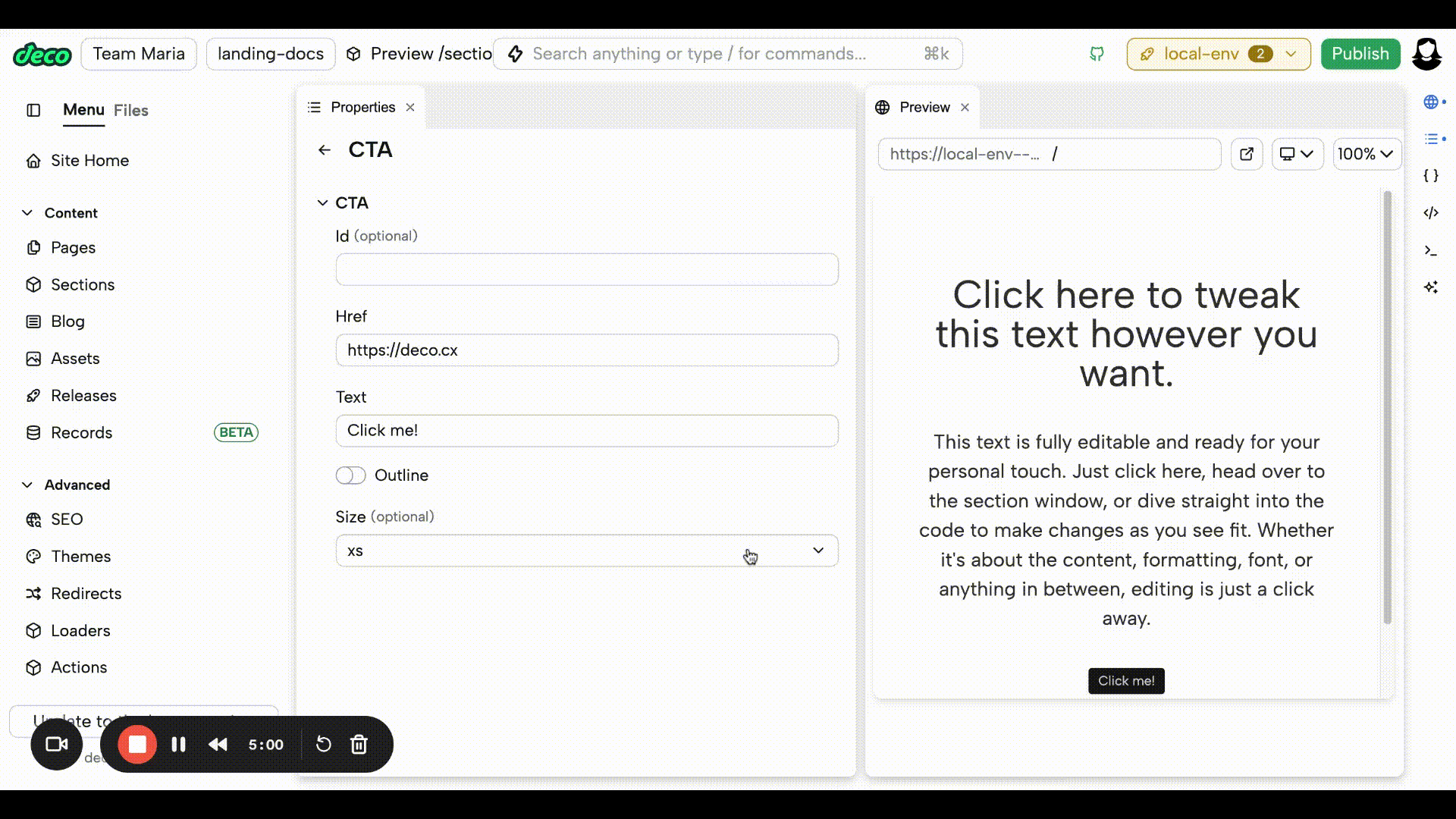Click the Releases icon in the left sidebar
The image size is (1456, 819).
click(33, 395)
